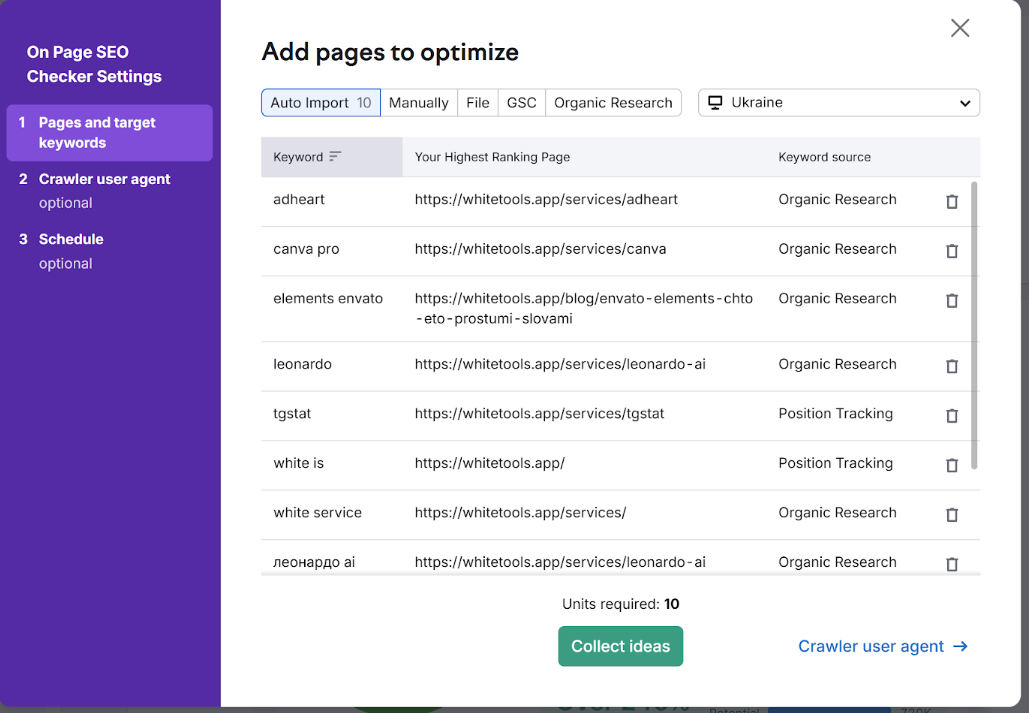The image size is (1029, 713).
Task: Close the Add pages dialog
Action: [959, 28]
